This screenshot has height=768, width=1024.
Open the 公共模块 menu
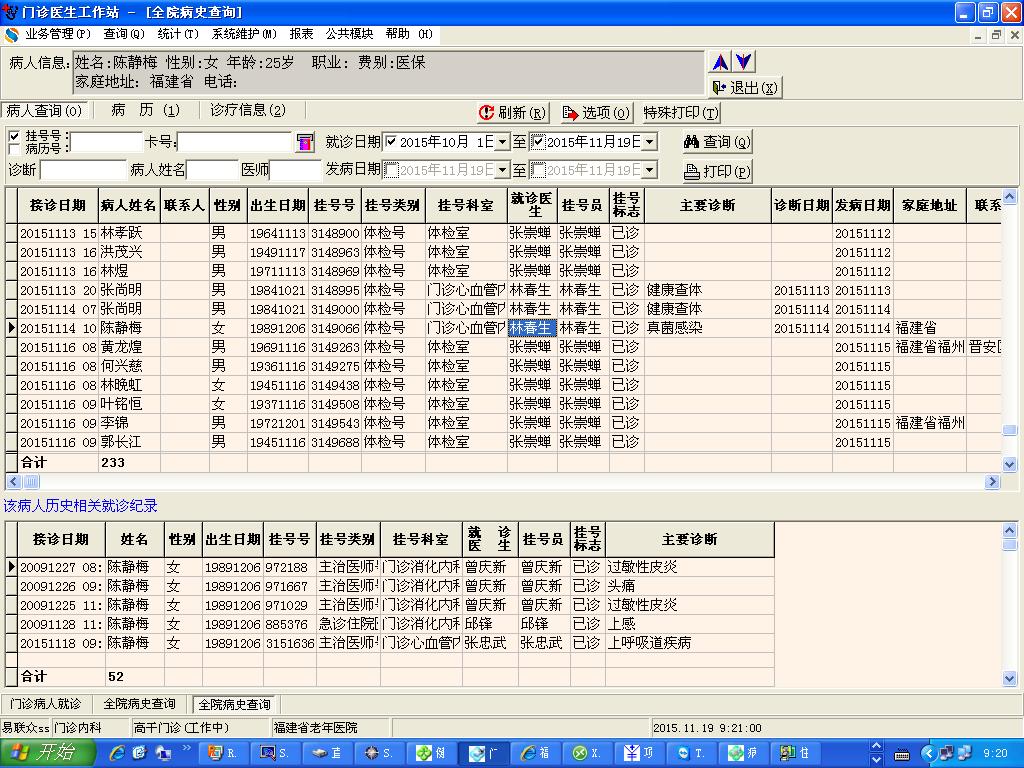349,34
